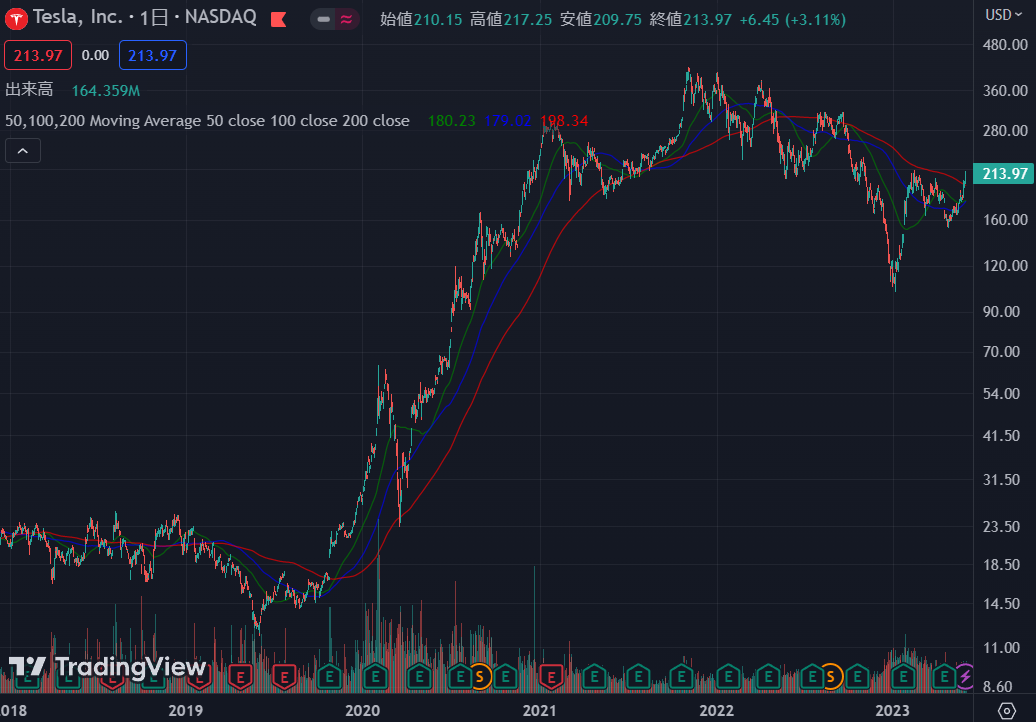Click the green earnings E marker at 2023

903,676
